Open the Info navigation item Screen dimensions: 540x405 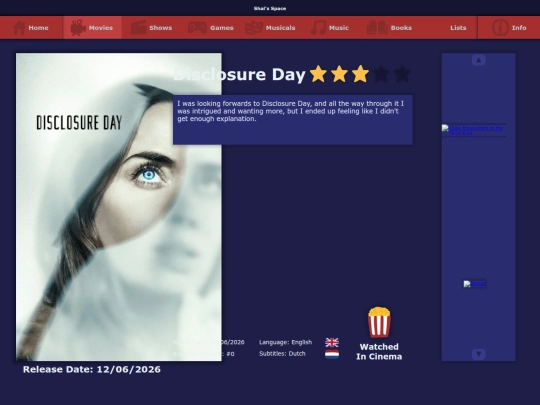(509, 28)
